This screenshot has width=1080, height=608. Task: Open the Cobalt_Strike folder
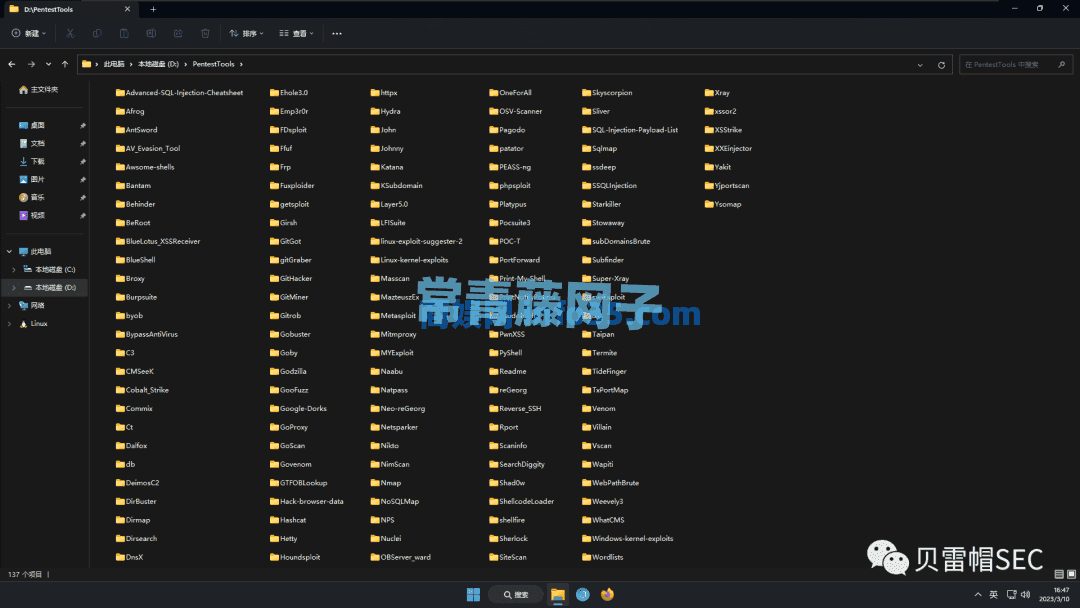[x=142, y=390]
